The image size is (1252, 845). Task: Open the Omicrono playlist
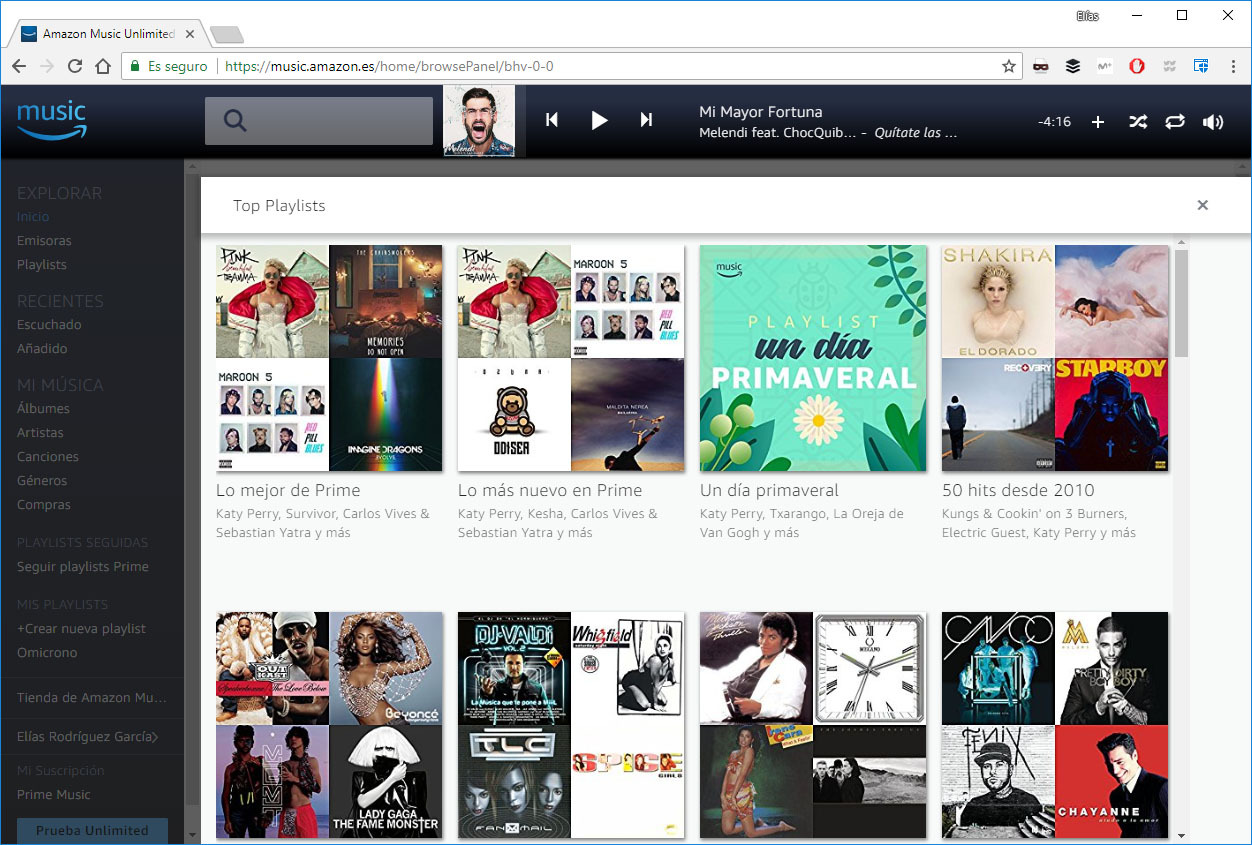click(x=47, y=652)
